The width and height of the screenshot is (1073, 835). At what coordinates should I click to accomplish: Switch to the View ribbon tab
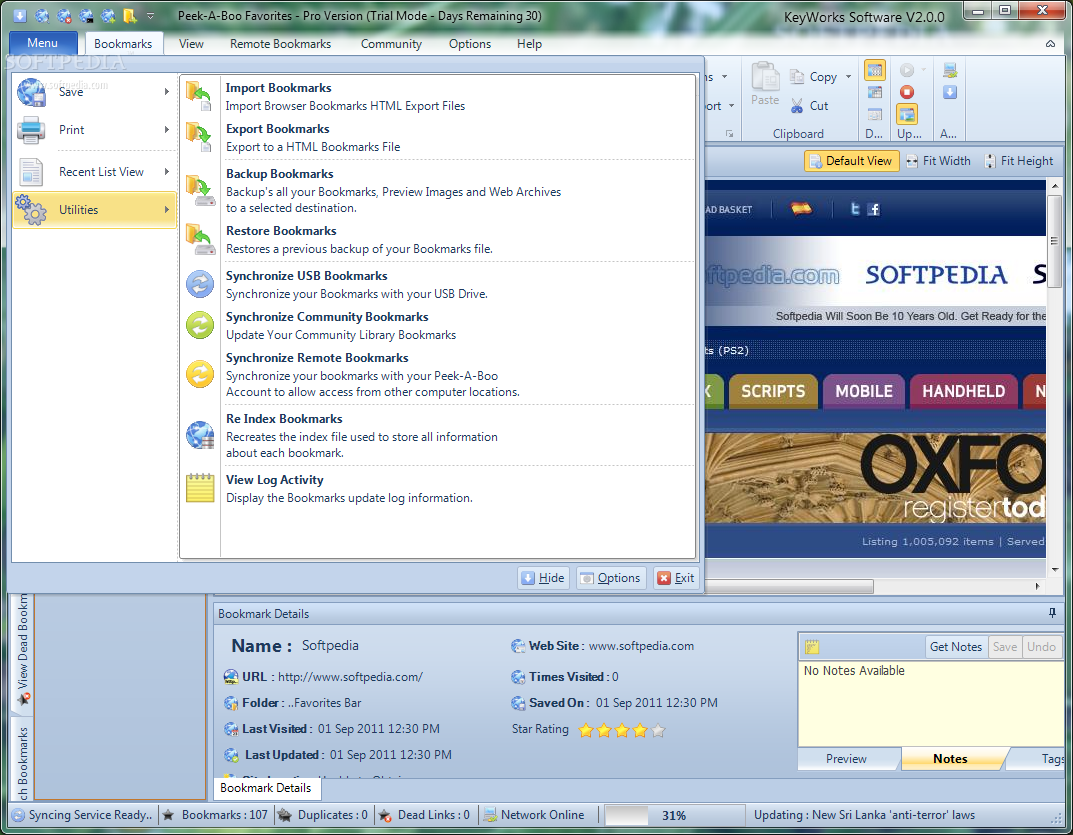tap(191, 44)
